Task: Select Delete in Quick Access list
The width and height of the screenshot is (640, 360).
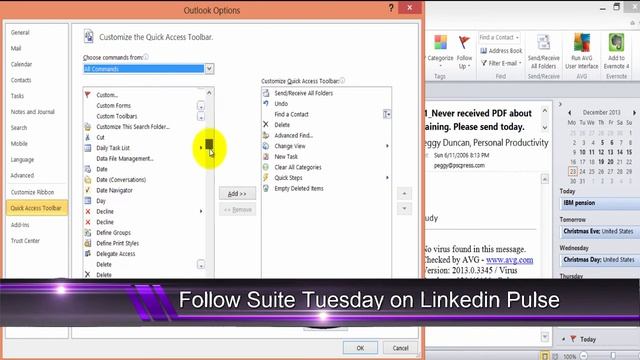Action: coord(282,125)
